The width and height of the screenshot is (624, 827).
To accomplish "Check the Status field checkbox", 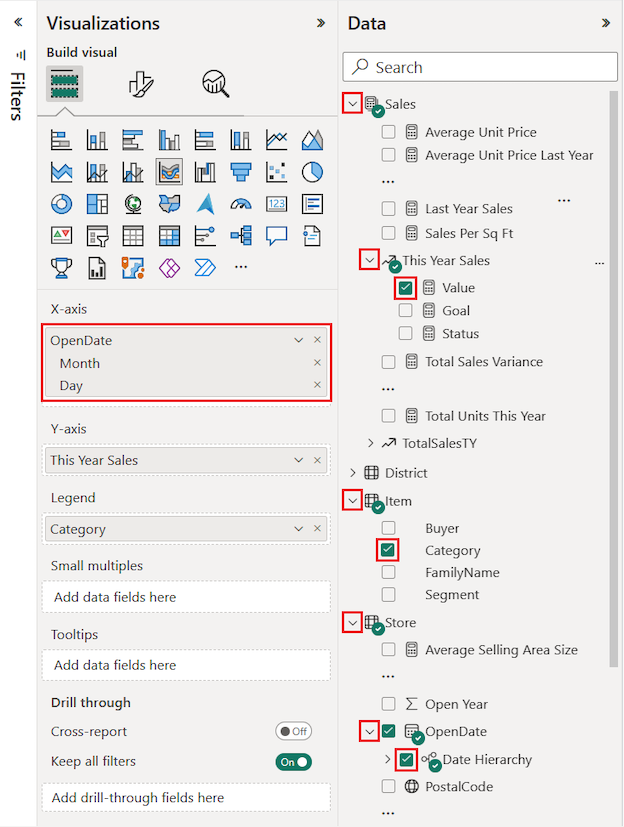I will 405,333.
